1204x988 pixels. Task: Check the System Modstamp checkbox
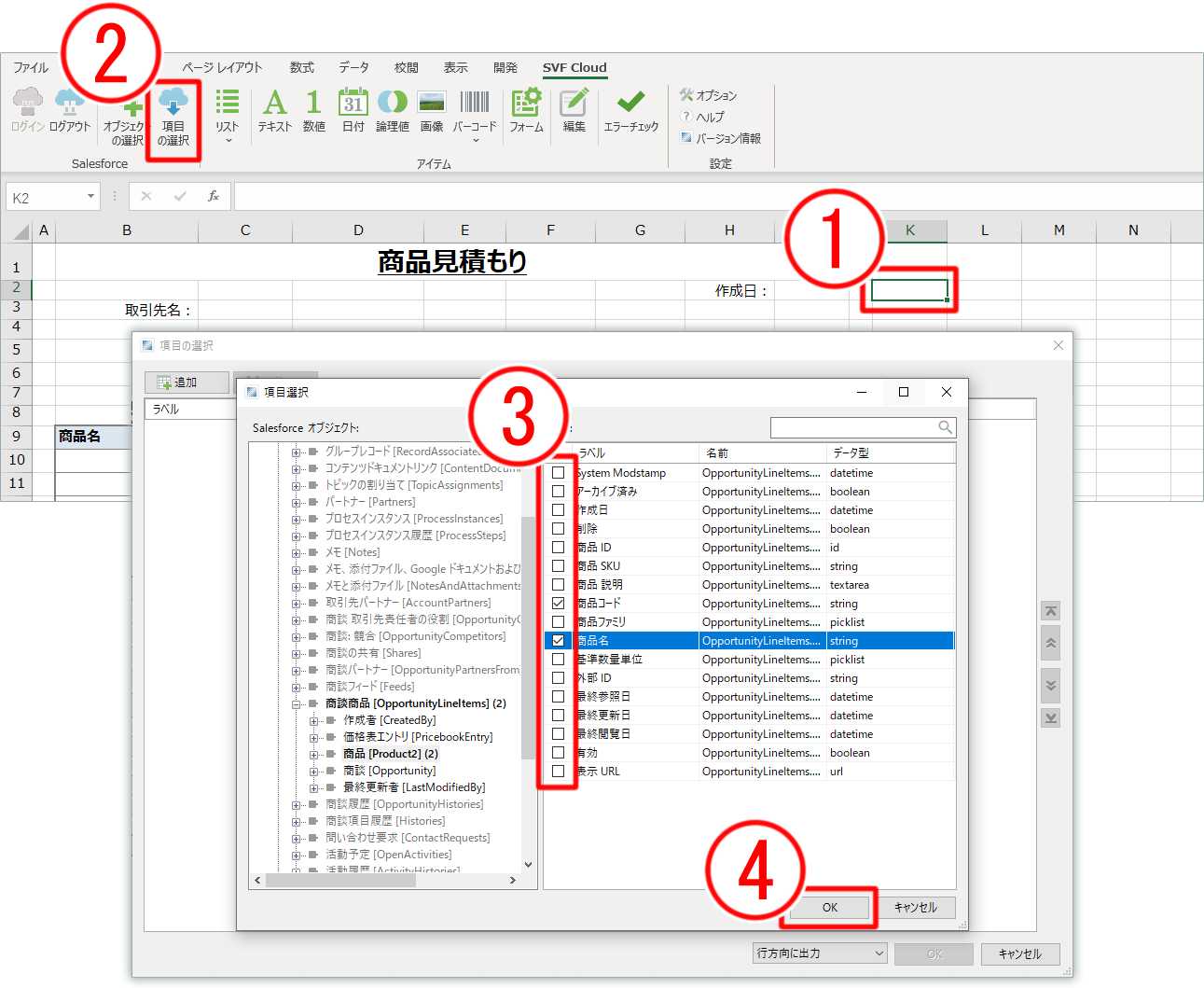coord(558,473)
